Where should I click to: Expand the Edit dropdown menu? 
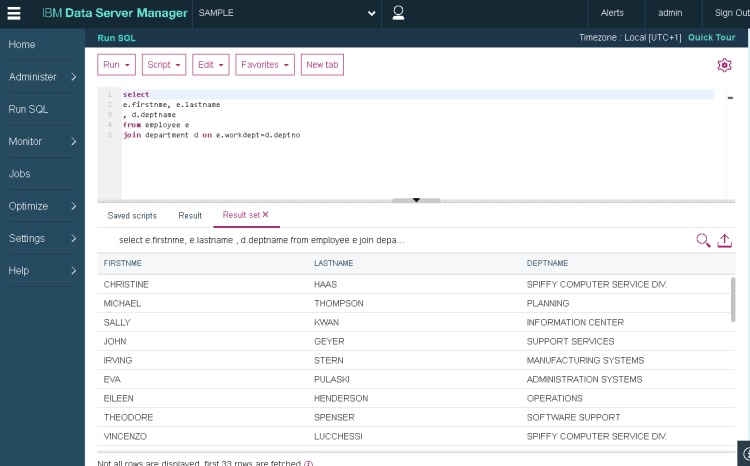pyautogui.click(x=211, y=65)
